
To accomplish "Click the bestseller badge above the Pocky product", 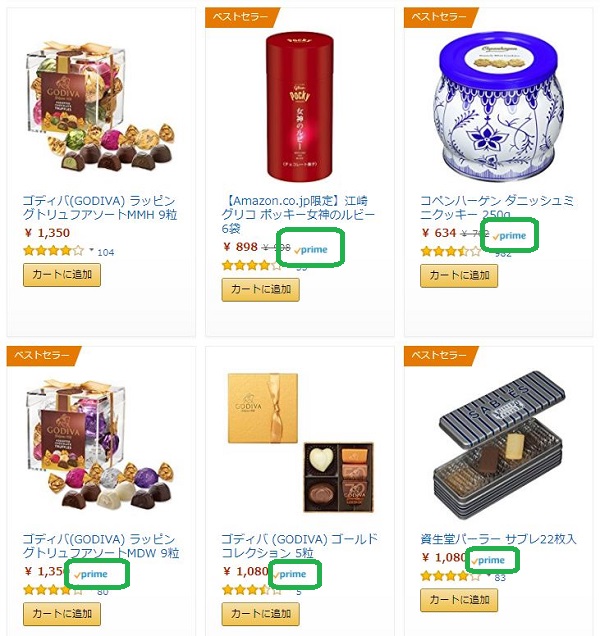I will pos(243,17).
